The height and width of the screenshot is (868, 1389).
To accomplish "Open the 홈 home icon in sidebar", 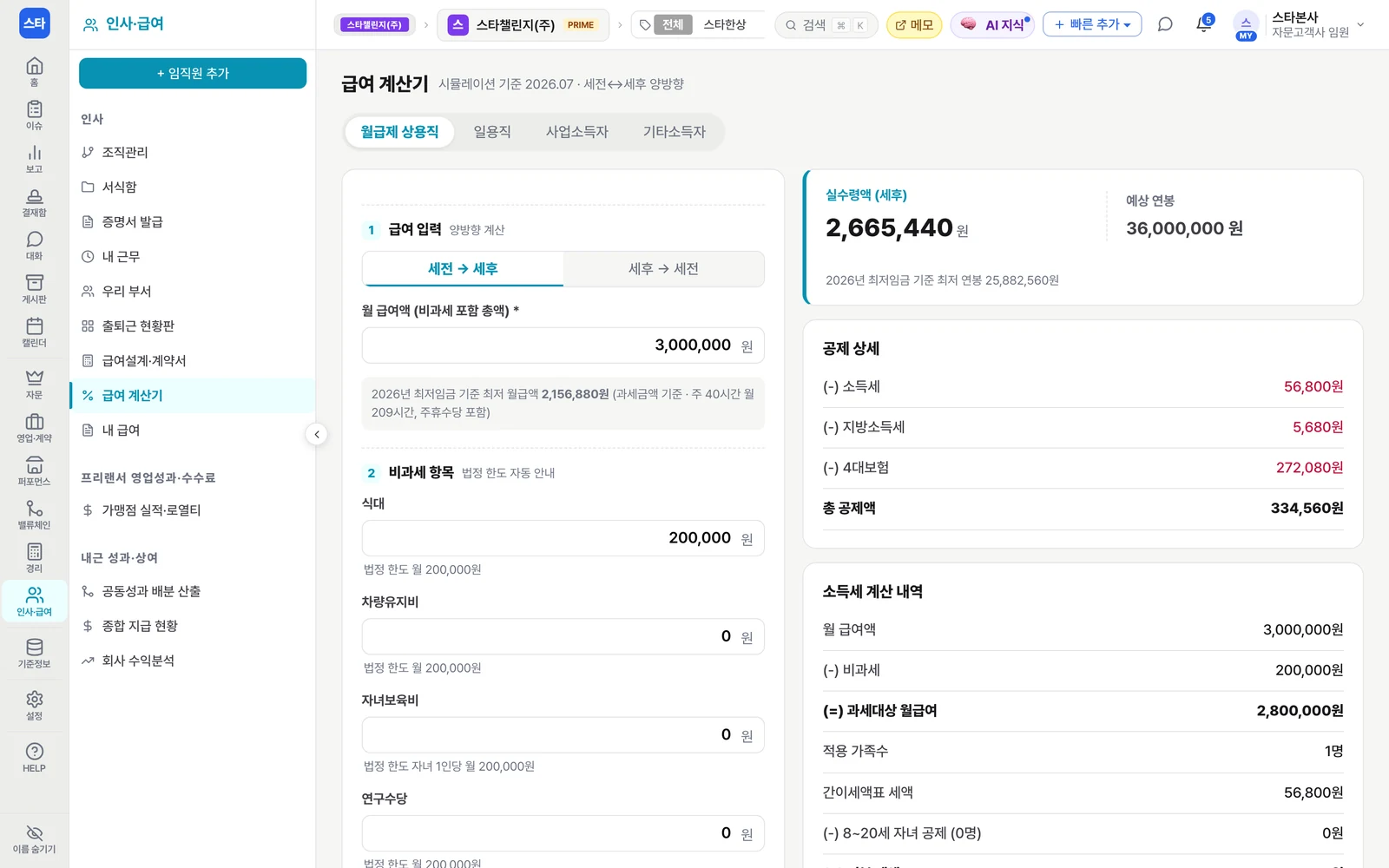I will 34,71.
